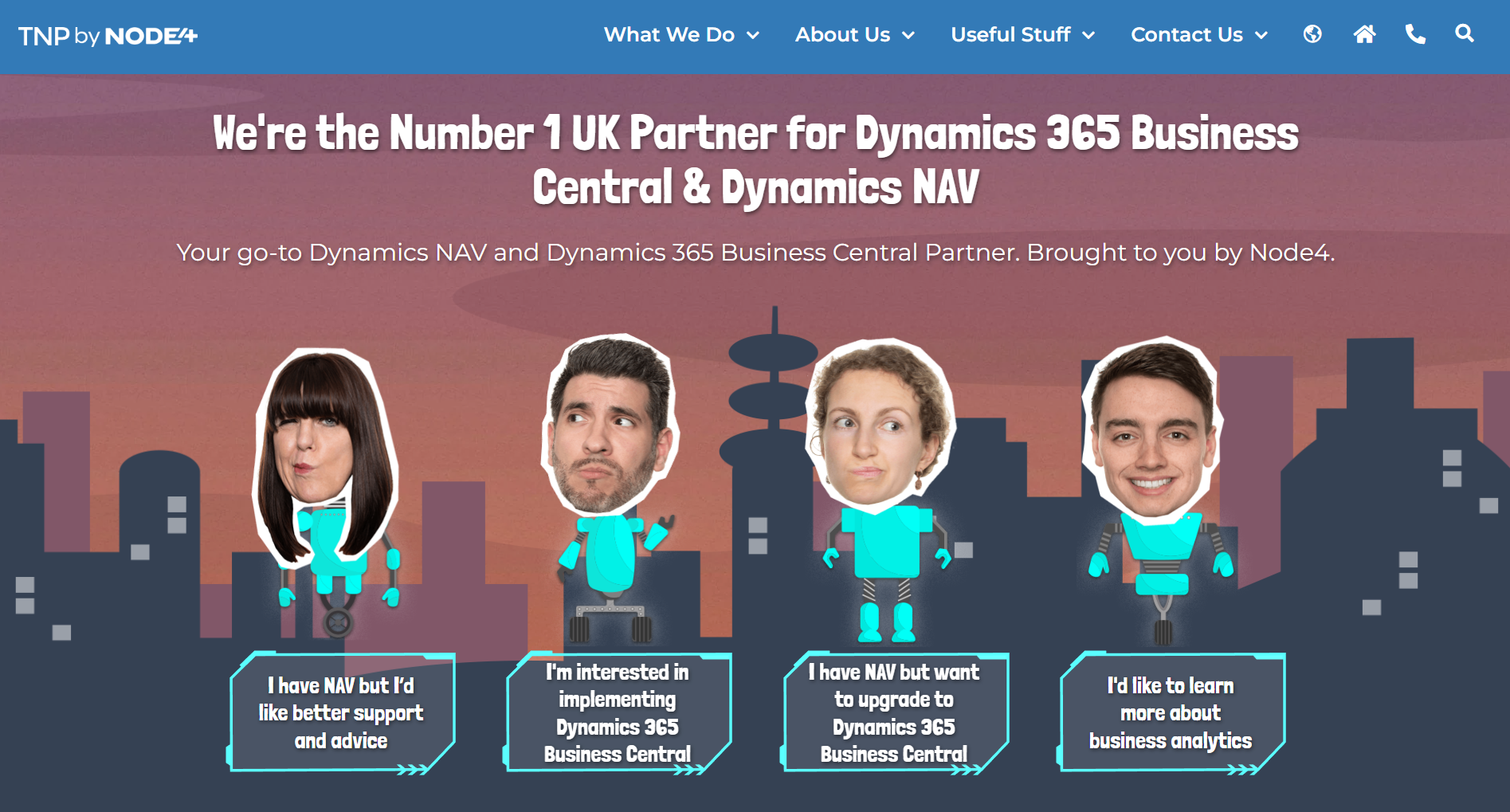The height and width of the screenshot is (812, 1510).
Task: Open the About Us menu
Action: [842, 35]
